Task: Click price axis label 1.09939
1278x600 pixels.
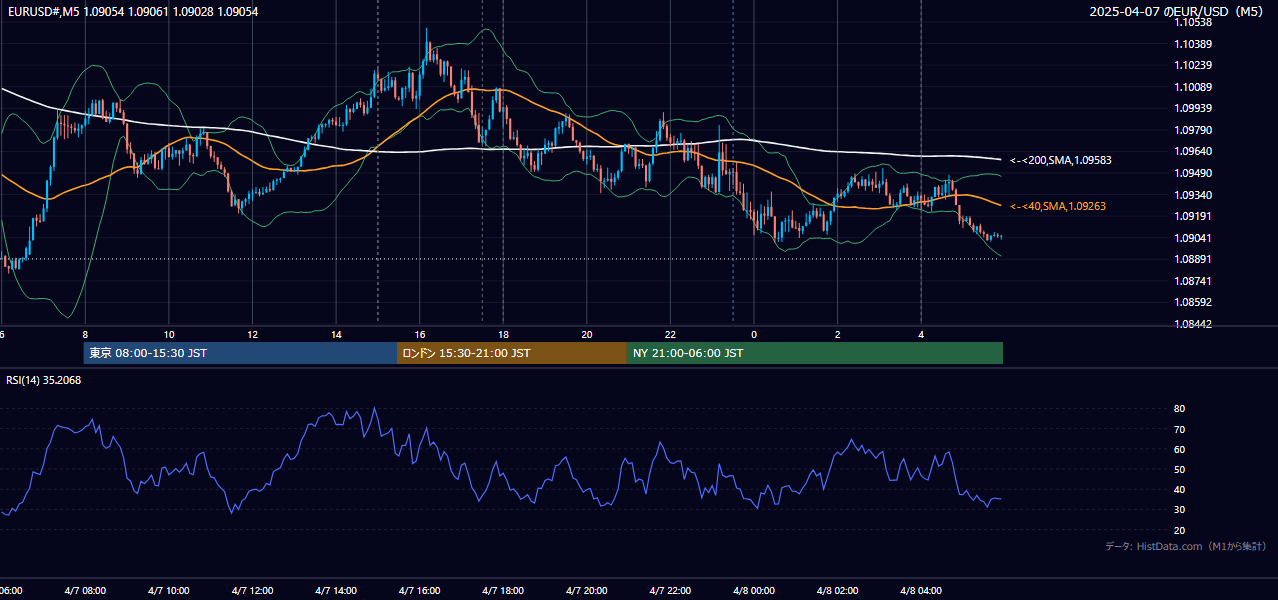Action: [1193, 108]
